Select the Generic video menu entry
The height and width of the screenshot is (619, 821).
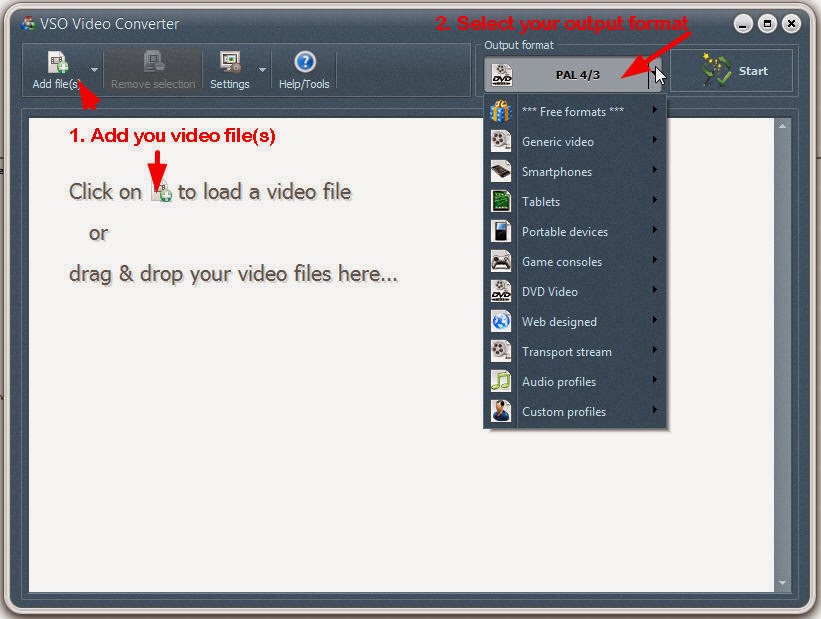pos(575,141)
